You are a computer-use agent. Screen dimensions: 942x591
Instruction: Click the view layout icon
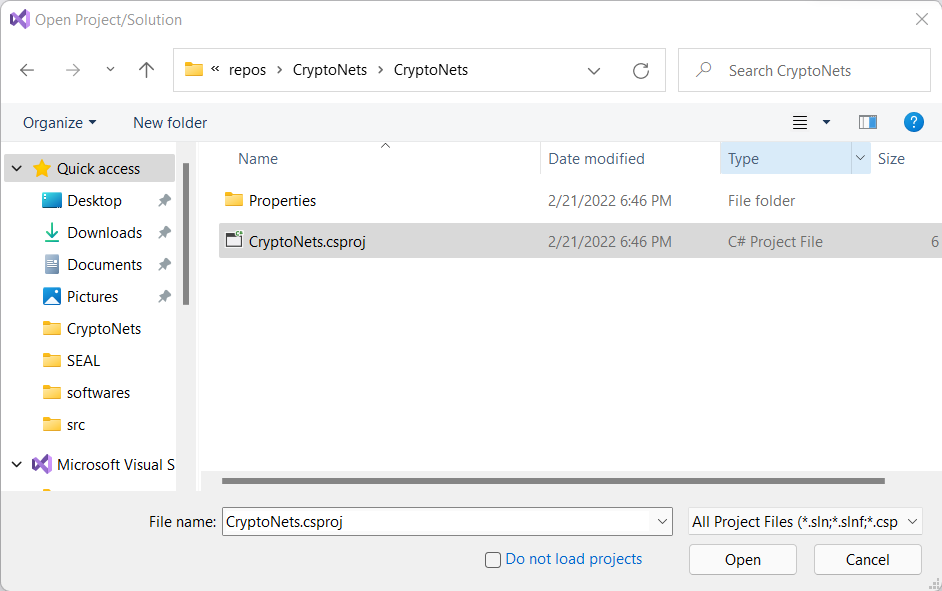[800, 122]
